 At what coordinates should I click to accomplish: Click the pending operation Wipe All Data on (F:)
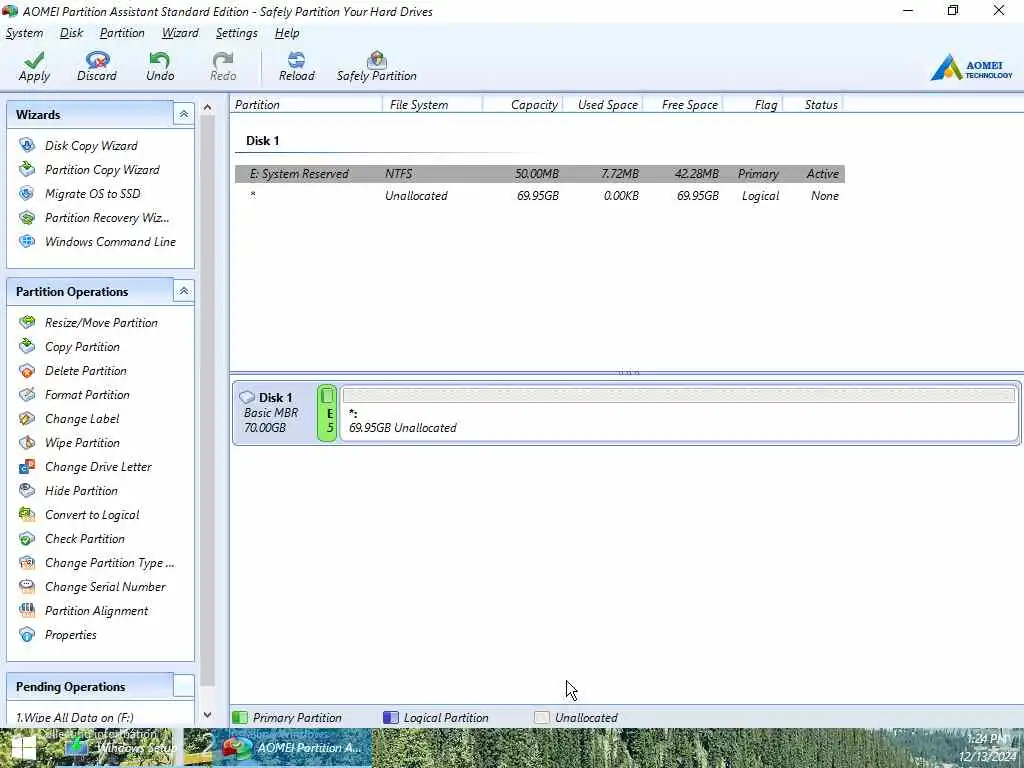tap(75, 717)
